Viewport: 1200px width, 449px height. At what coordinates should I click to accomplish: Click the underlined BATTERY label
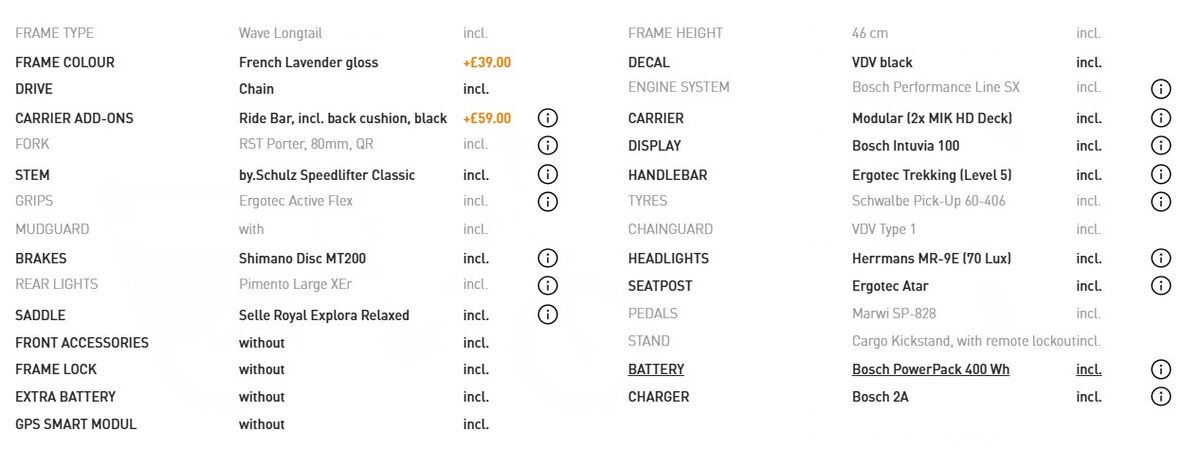pos(656,369)
